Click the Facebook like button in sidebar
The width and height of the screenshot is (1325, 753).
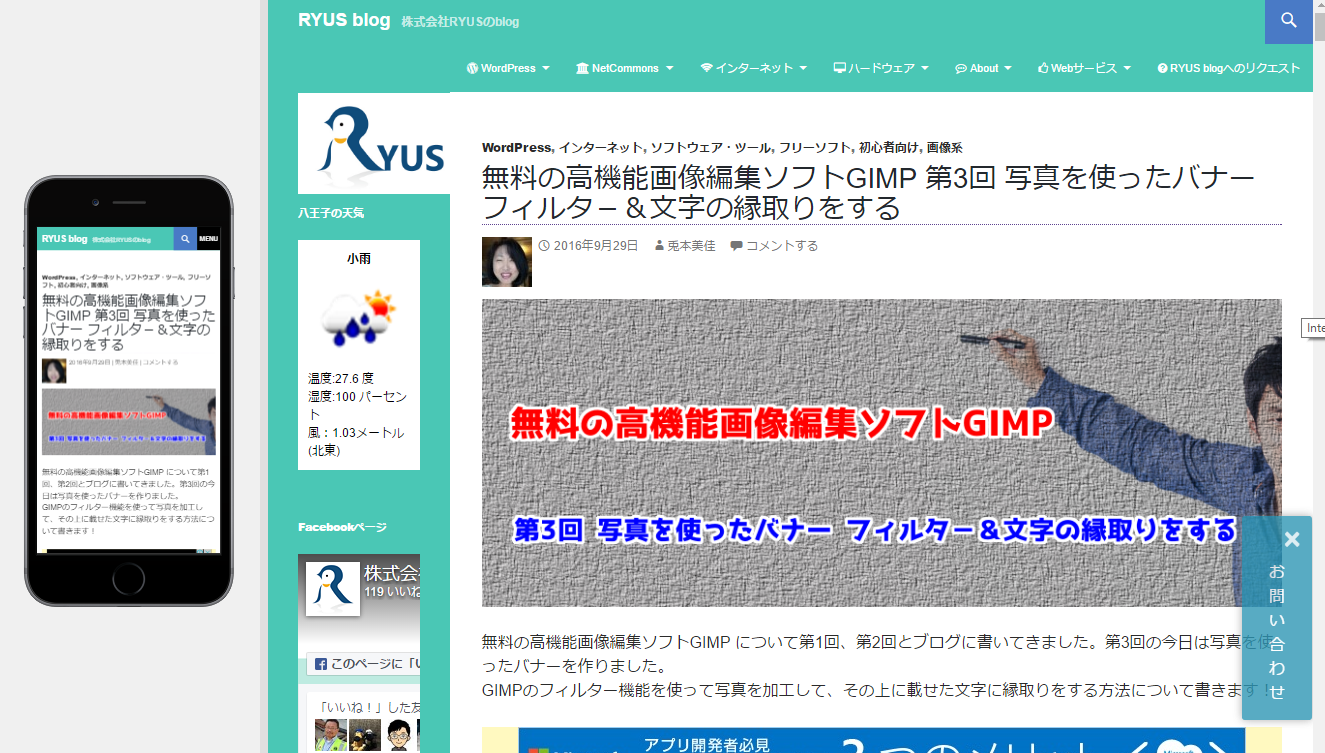click(x=365, y=663)
